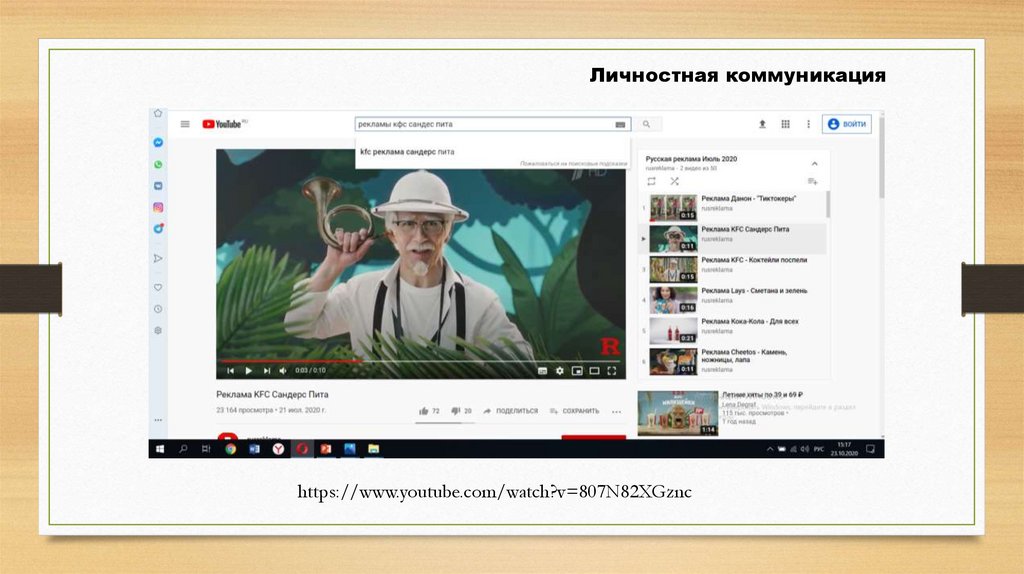Open Yandex Browser from taskbar

[278, 449]
